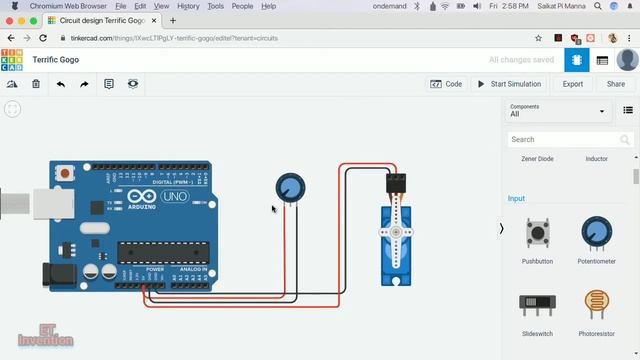
Task: Open macOS Spotlight search
Action: click(x=598, y=6)
